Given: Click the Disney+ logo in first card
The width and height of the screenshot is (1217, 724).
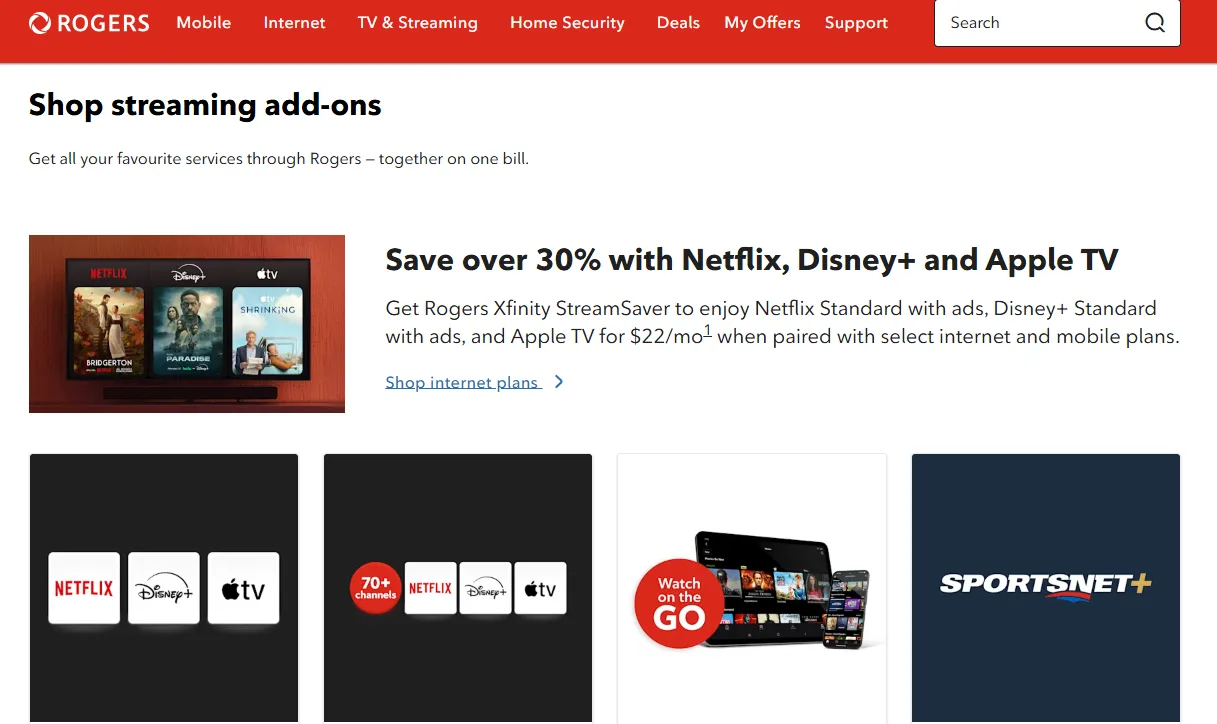Looking at the screenshot, I should pyautogui.click(x=164, y=589).
